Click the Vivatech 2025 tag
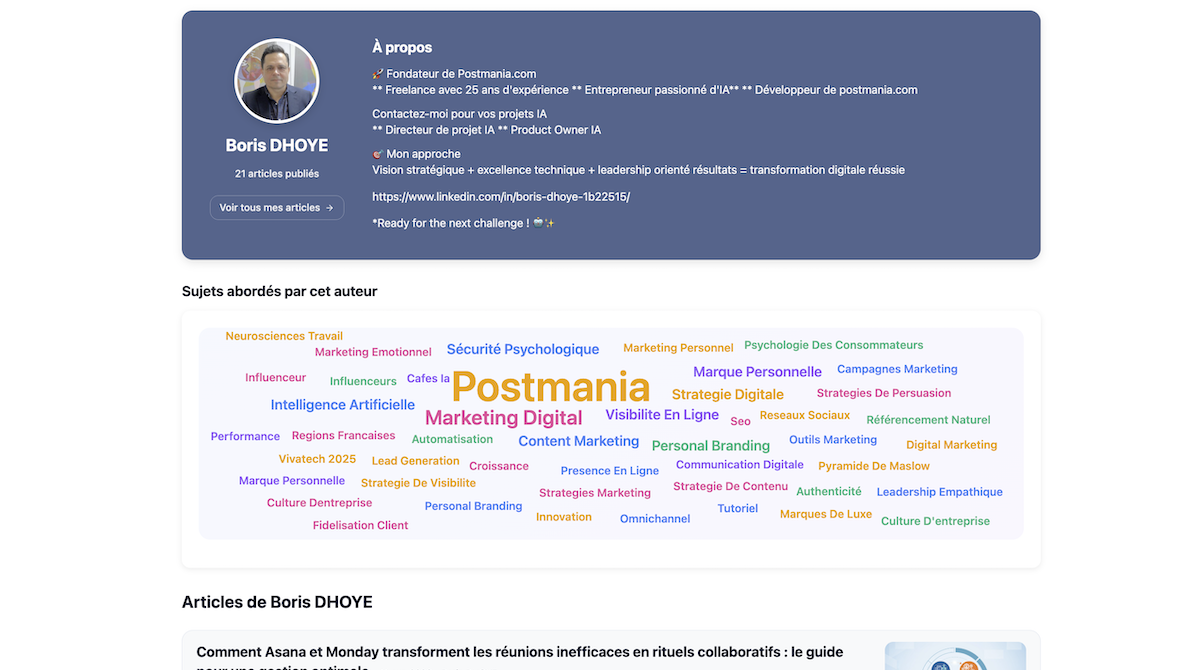 pos(317,459)
